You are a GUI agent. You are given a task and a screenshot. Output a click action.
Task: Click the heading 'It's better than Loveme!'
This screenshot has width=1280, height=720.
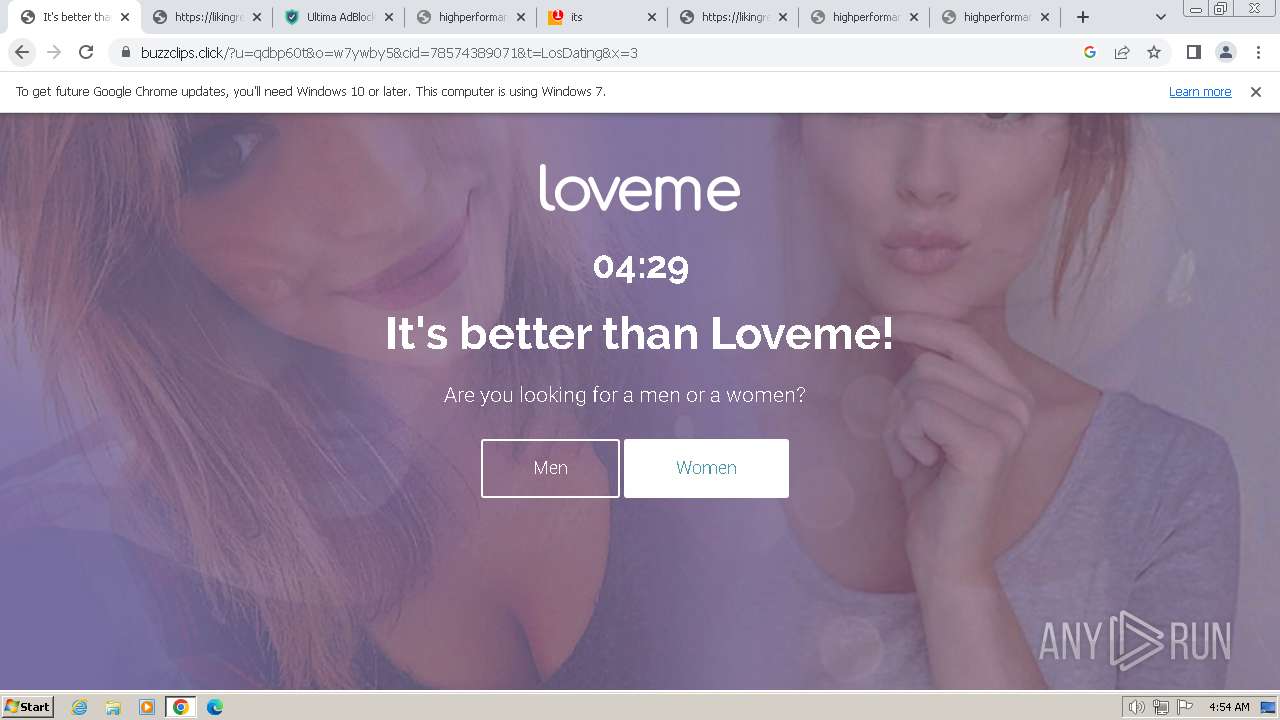coord(639,333)
